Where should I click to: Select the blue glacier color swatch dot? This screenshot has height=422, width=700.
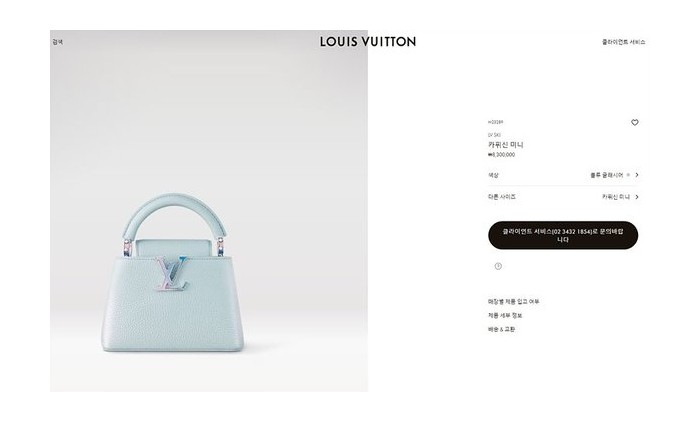pyautogui.click(x=628, y=175)
